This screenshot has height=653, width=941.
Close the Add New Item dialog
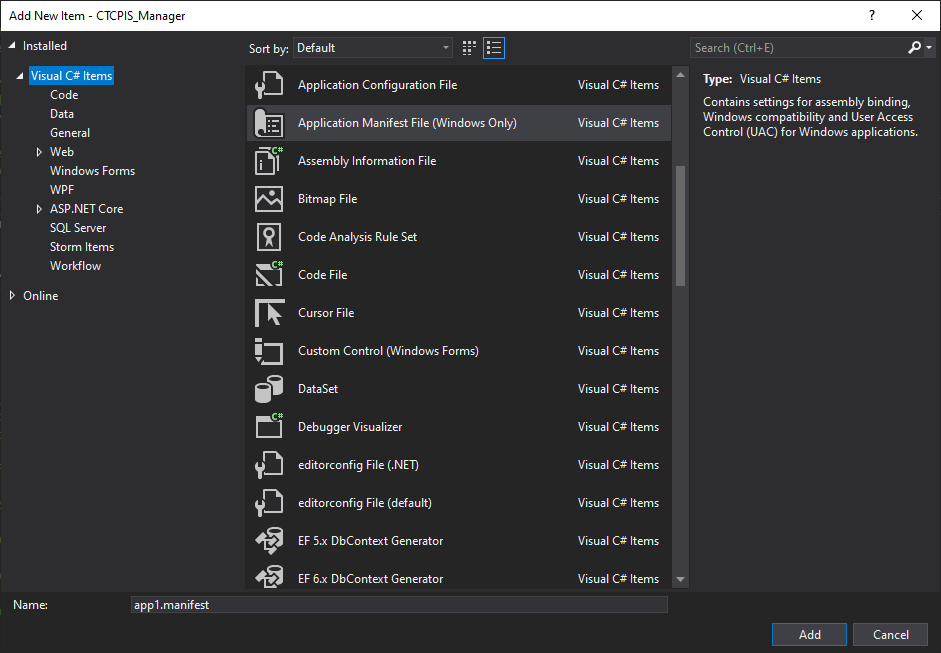(917, 16)
